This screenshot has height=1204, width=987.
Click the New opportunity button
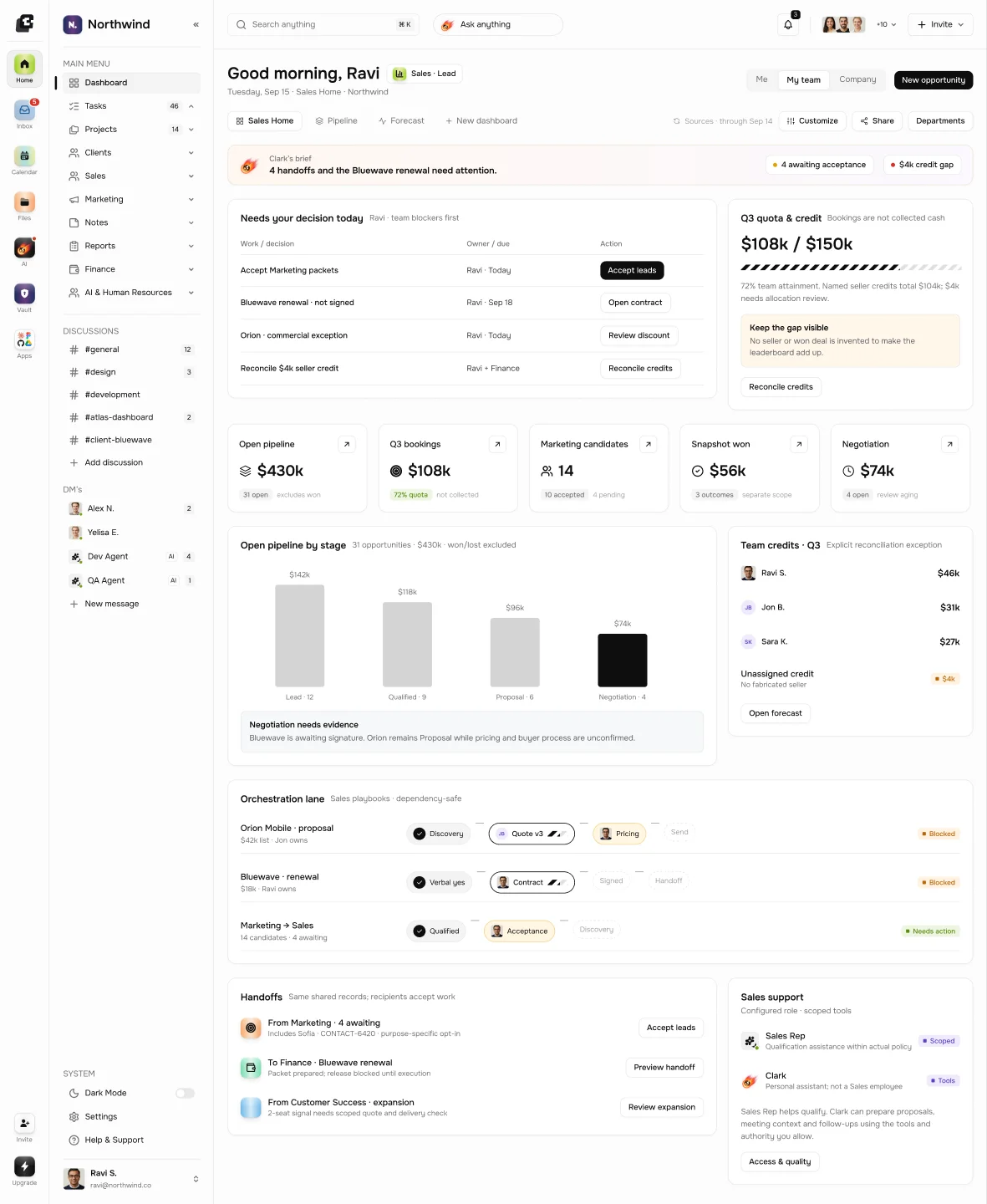click(x=933, y=80)
